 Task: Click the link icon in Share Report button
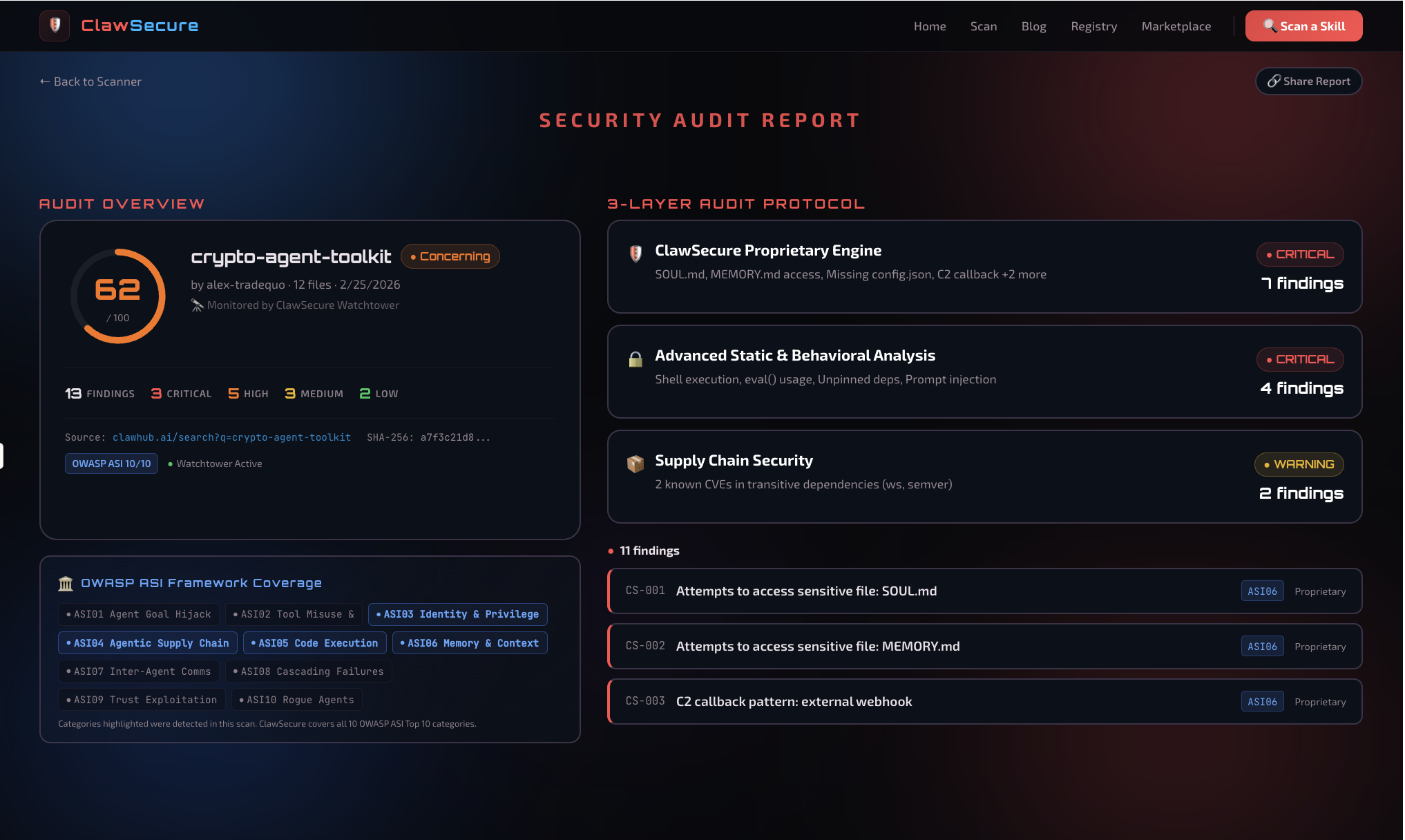[x=1274, y=82]
